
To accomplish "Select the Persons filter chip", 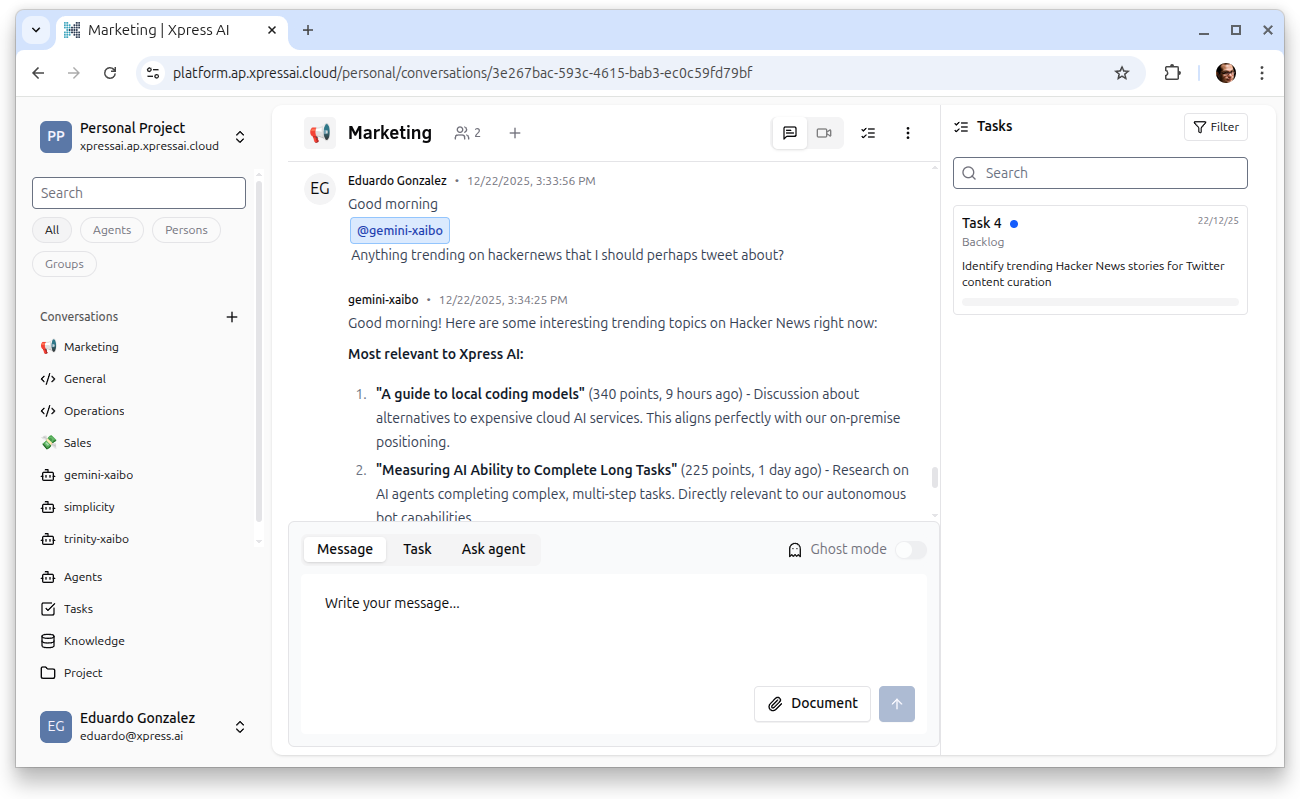I will click(186, 230).
